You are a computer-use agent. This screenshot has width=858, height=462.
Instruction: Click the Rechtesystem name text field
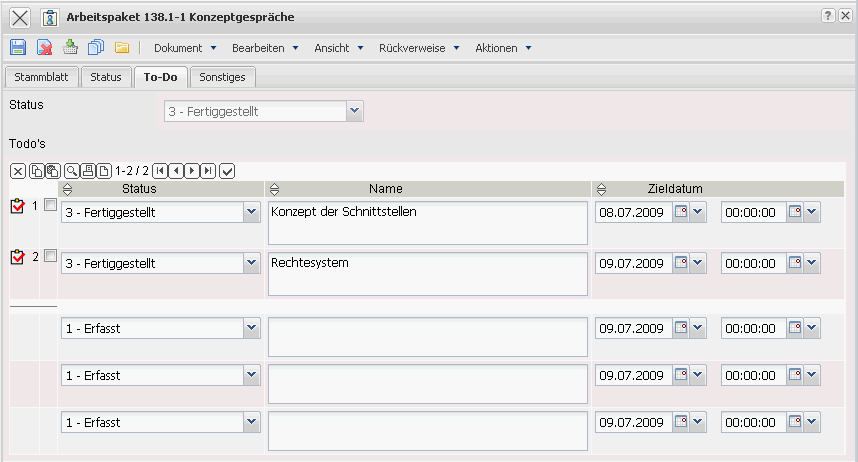427,273
